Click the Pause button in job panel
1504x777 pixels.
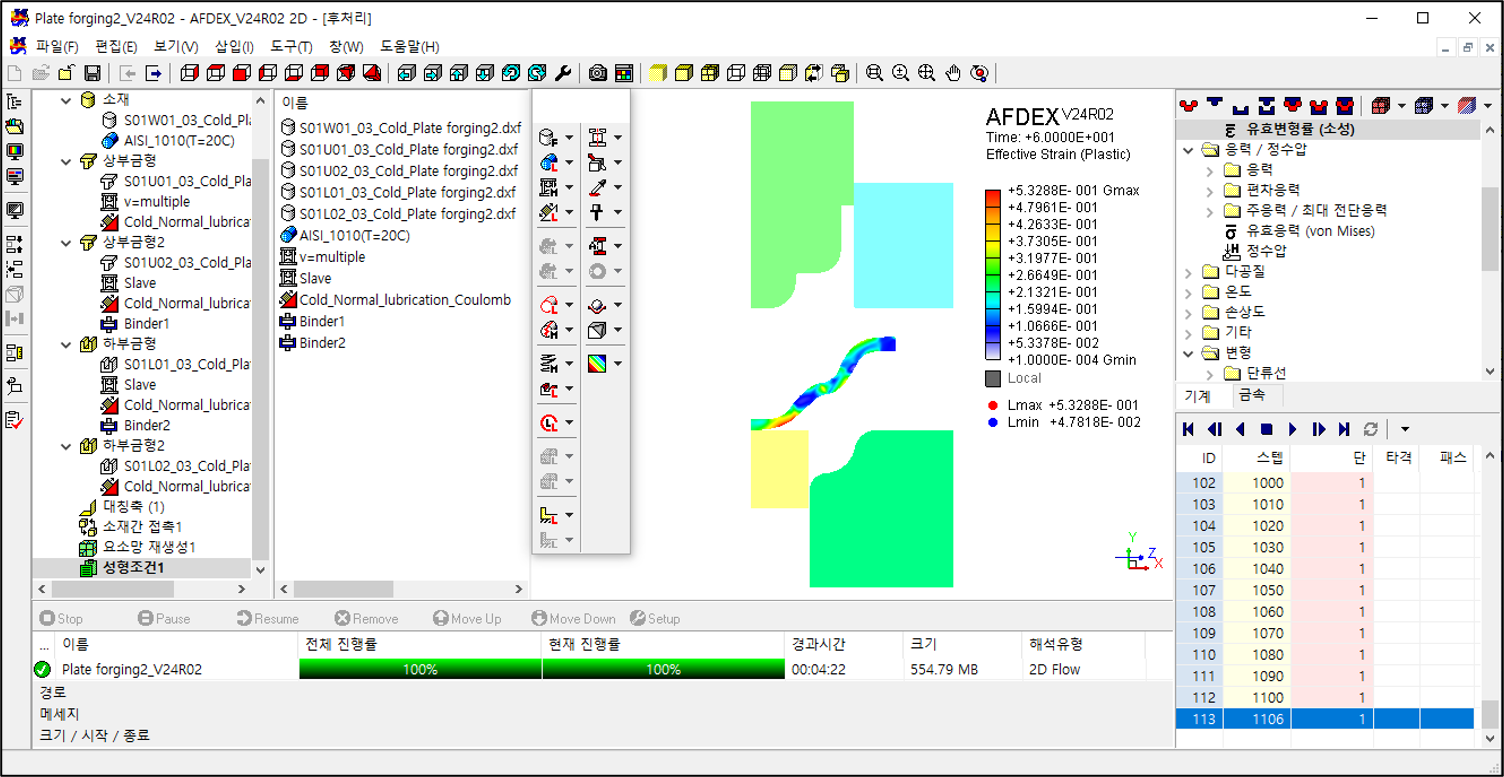(x=164, y=619)
